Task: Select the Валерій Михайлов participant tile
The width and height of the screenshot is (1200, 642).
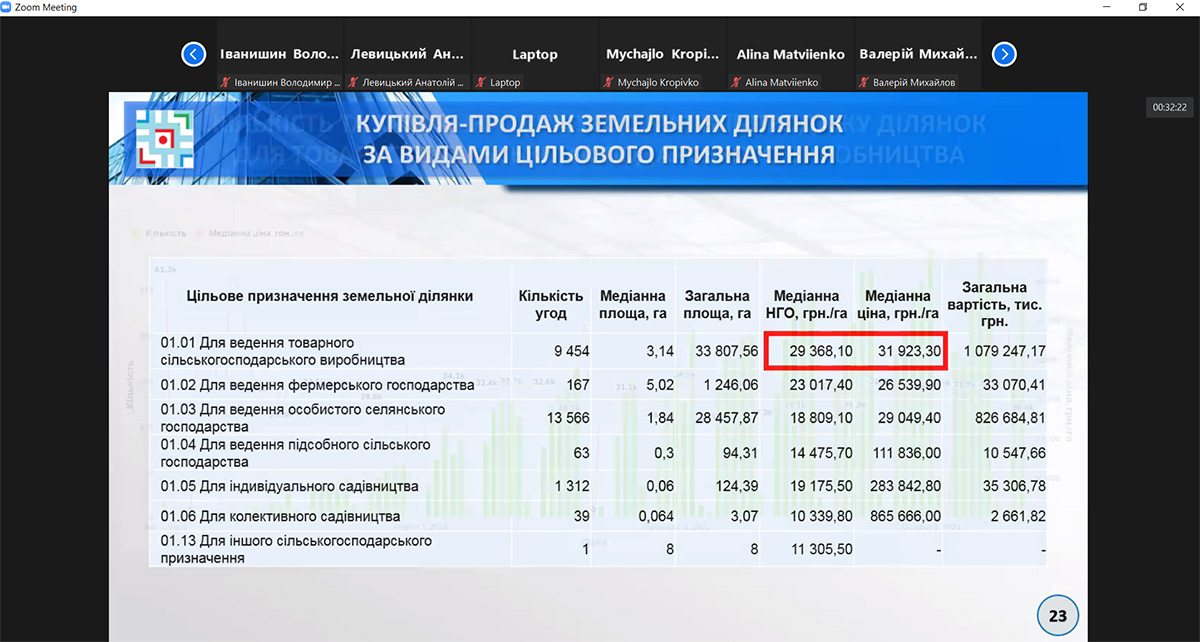Action: click(918, 54)
